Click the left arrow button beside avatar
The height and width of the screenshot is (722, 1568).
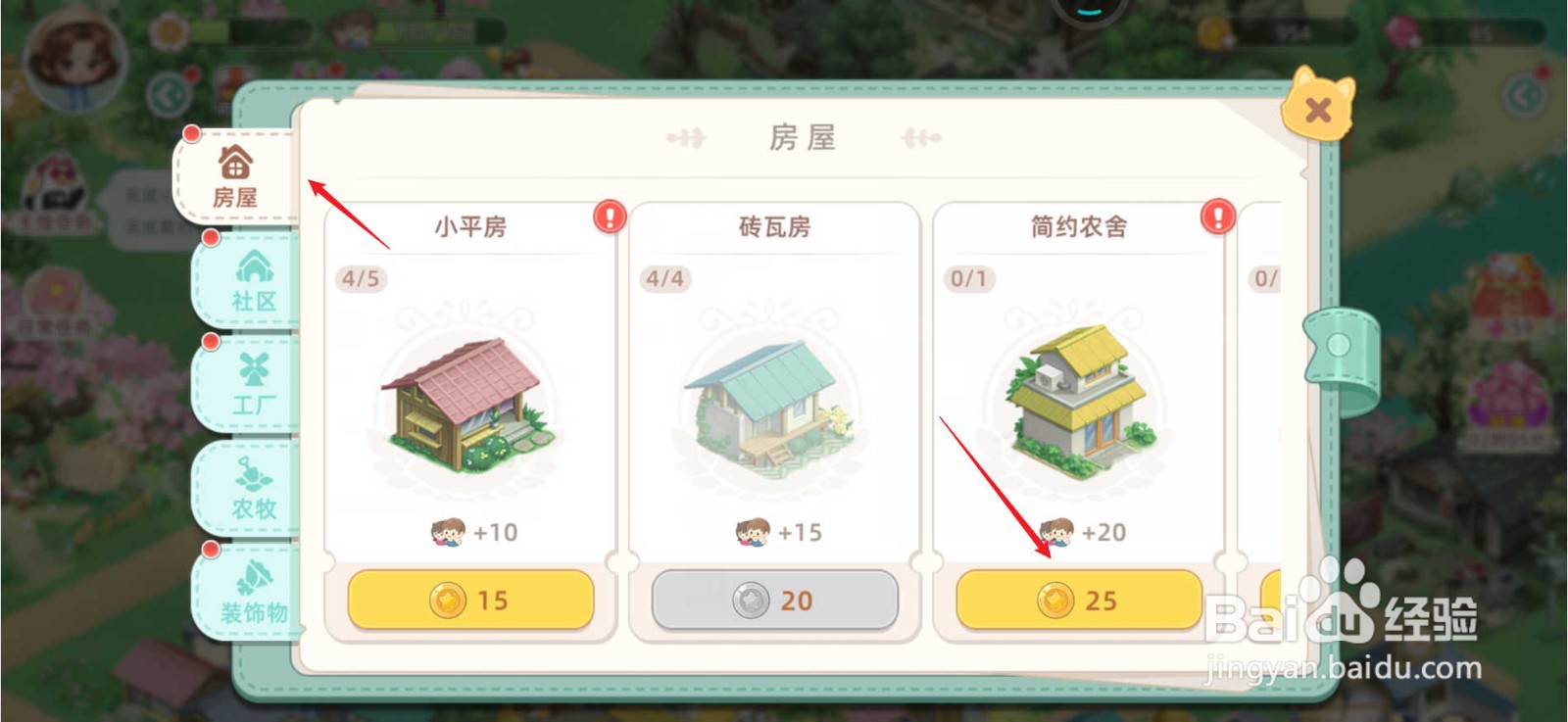coord(170,96)
